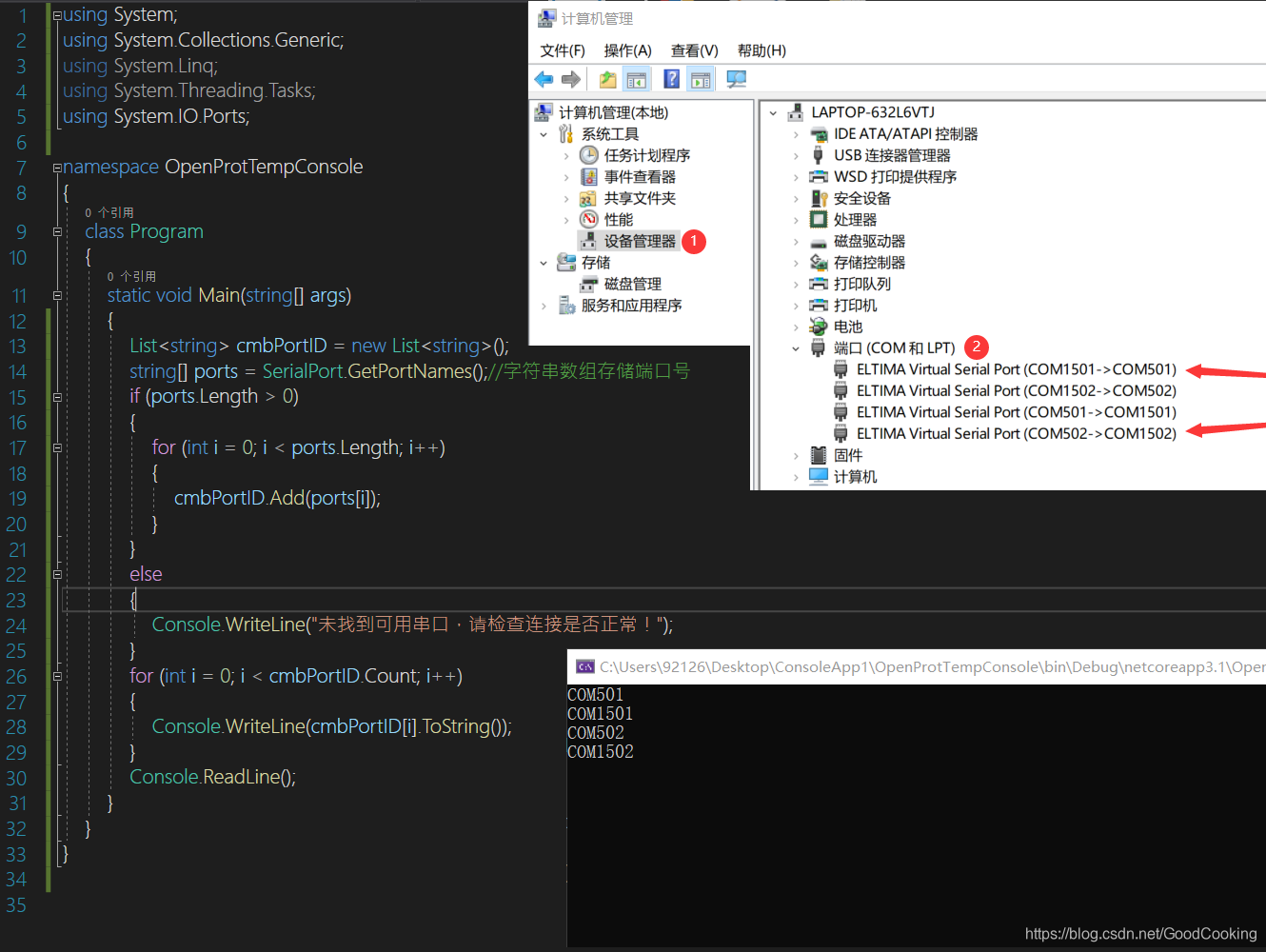Image resolution: width=1266 pixels, height=952 pixels.
Task: Click the Back arrow in Computer Management toolbar
Action: [x=544, y=79]
